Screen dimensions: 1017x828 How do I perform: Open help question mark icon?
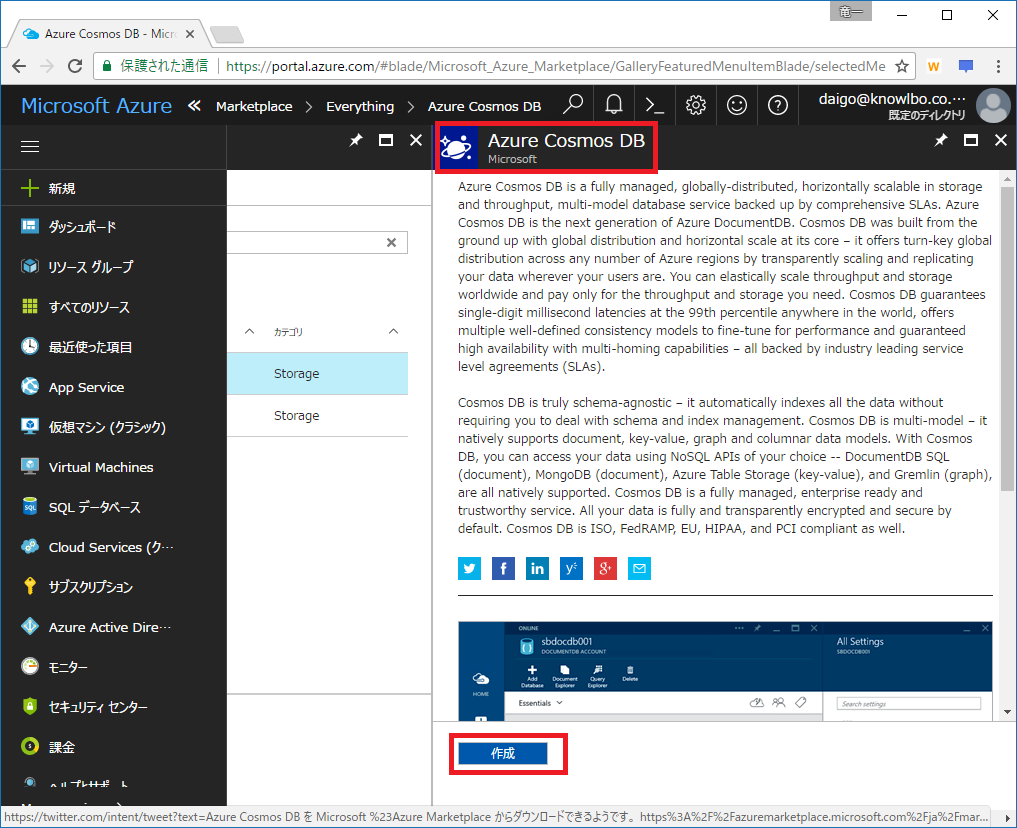point(778,105)
